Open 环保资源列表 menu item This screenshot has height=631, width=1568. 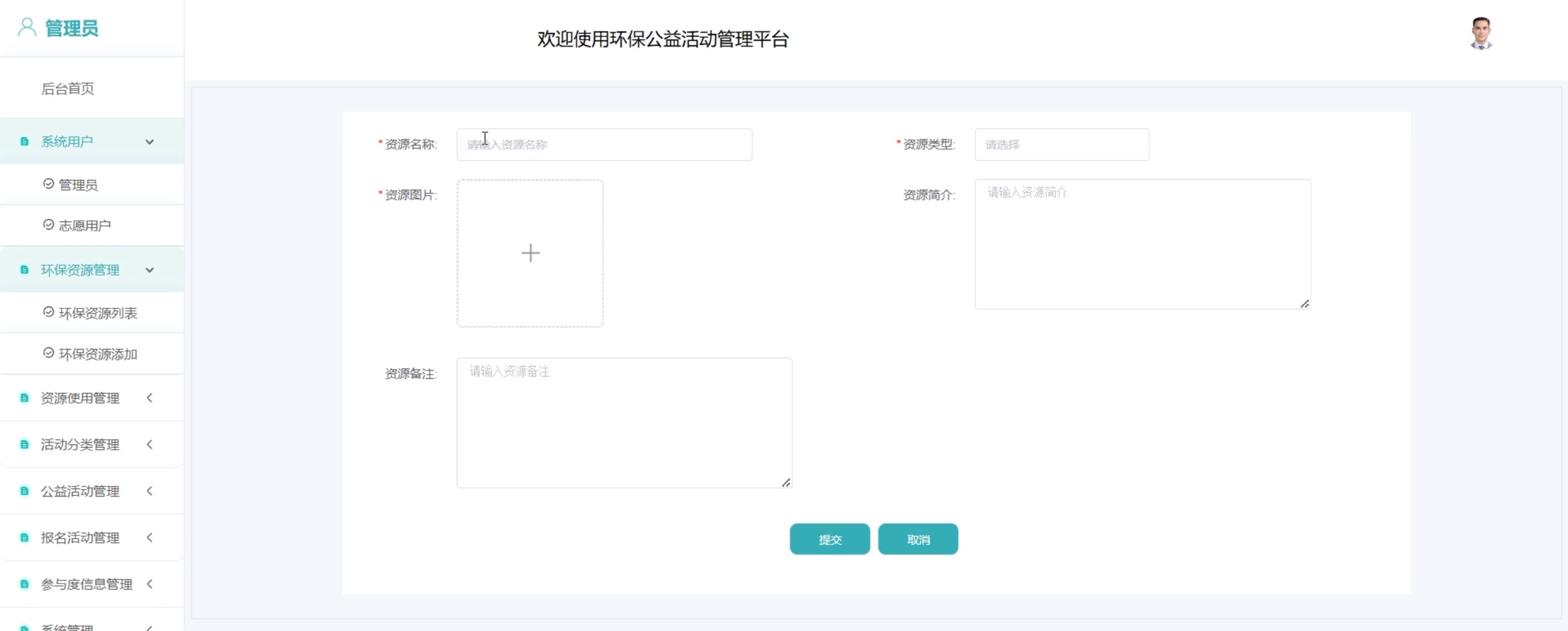(98, 313)
